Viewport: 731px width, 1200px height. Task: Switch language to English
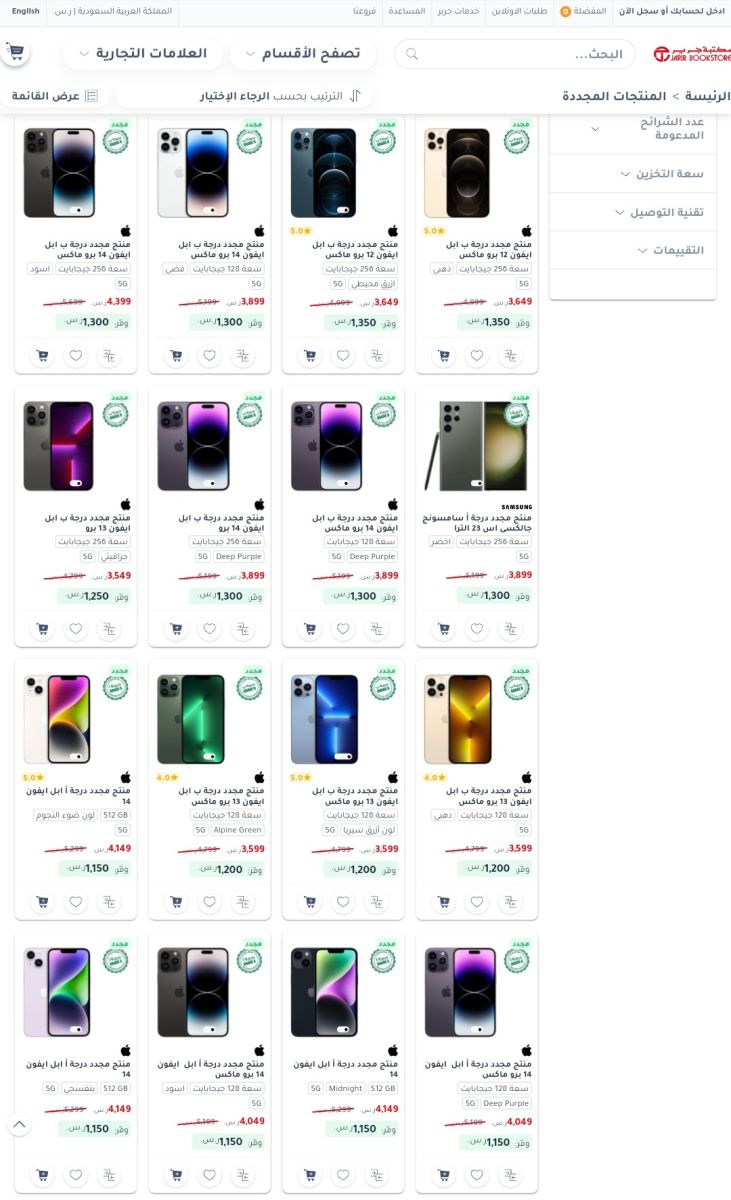tap(26, 11)
